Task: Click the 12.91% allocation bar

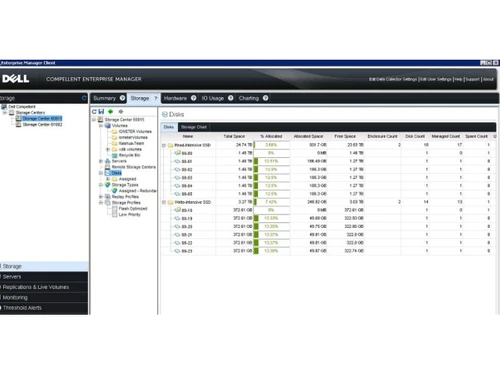Action: coord(271,161)
